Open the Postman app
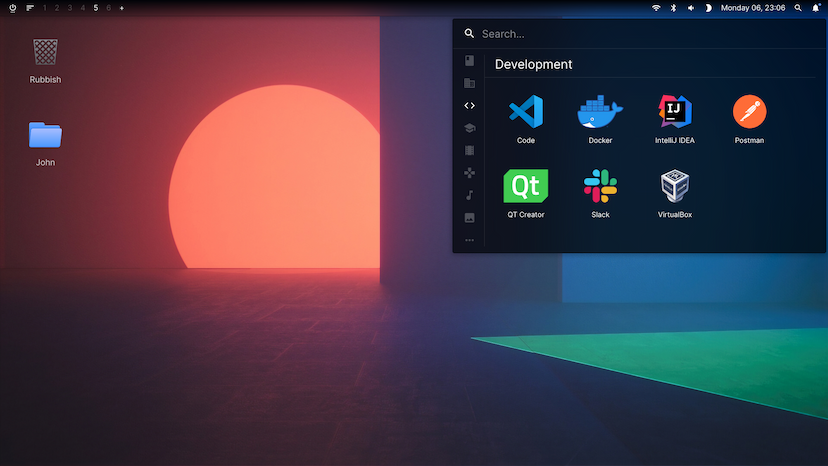The height and width of the screenshot is (466, 828). click(x=749, y=112)
